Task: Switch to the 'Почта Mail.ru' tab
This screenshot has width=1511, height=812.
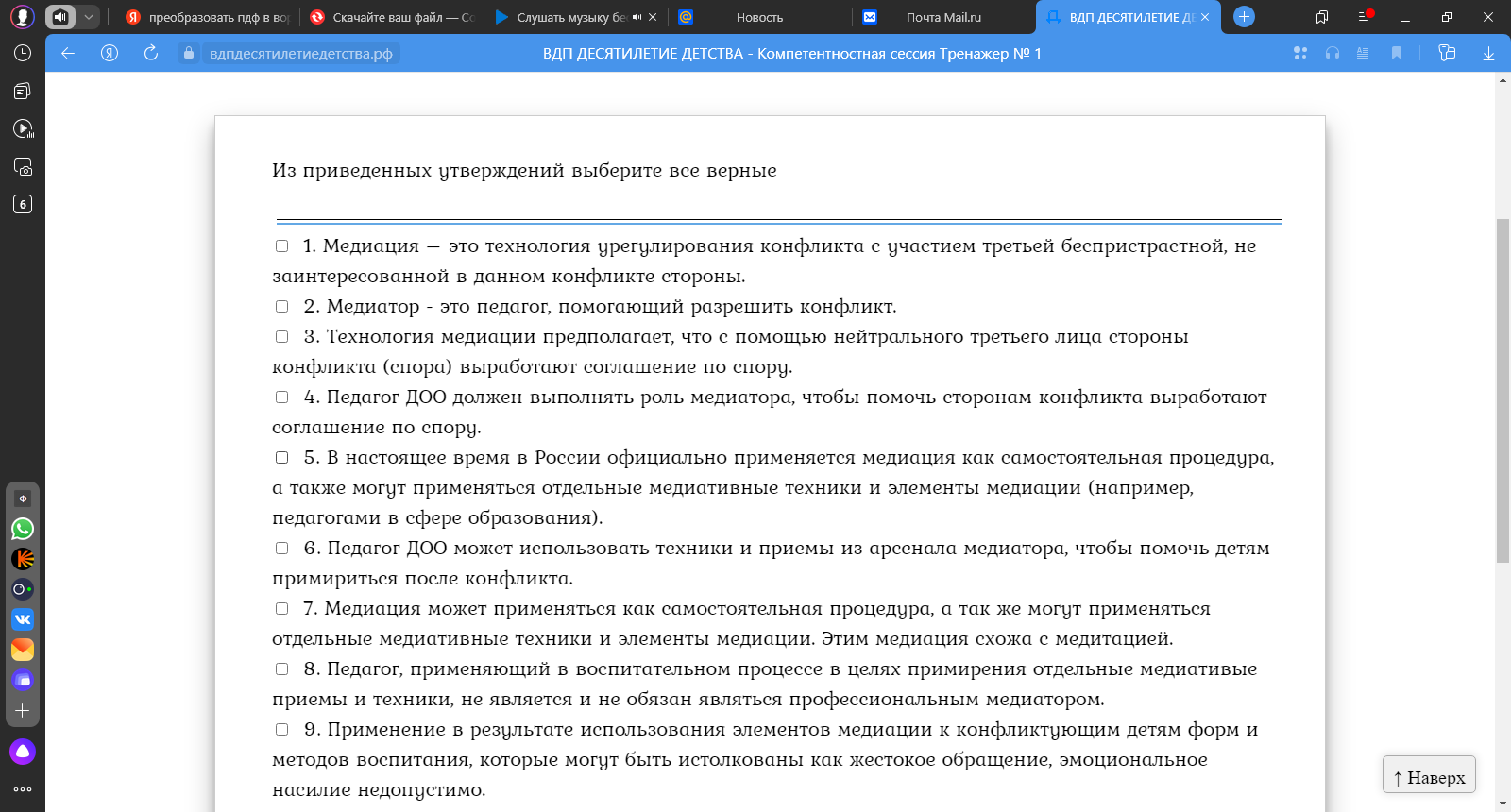Action: 942,17
